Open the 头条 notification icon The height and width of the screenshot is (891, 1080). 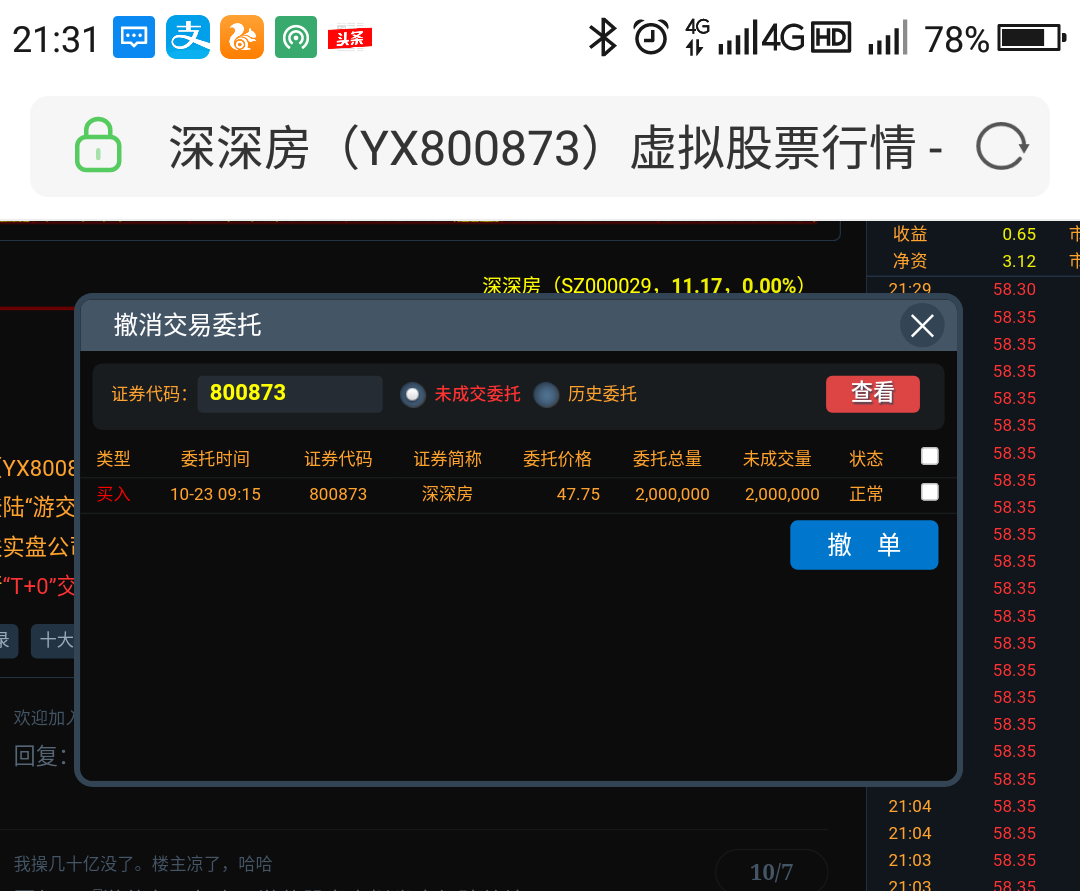click(349, 38)
